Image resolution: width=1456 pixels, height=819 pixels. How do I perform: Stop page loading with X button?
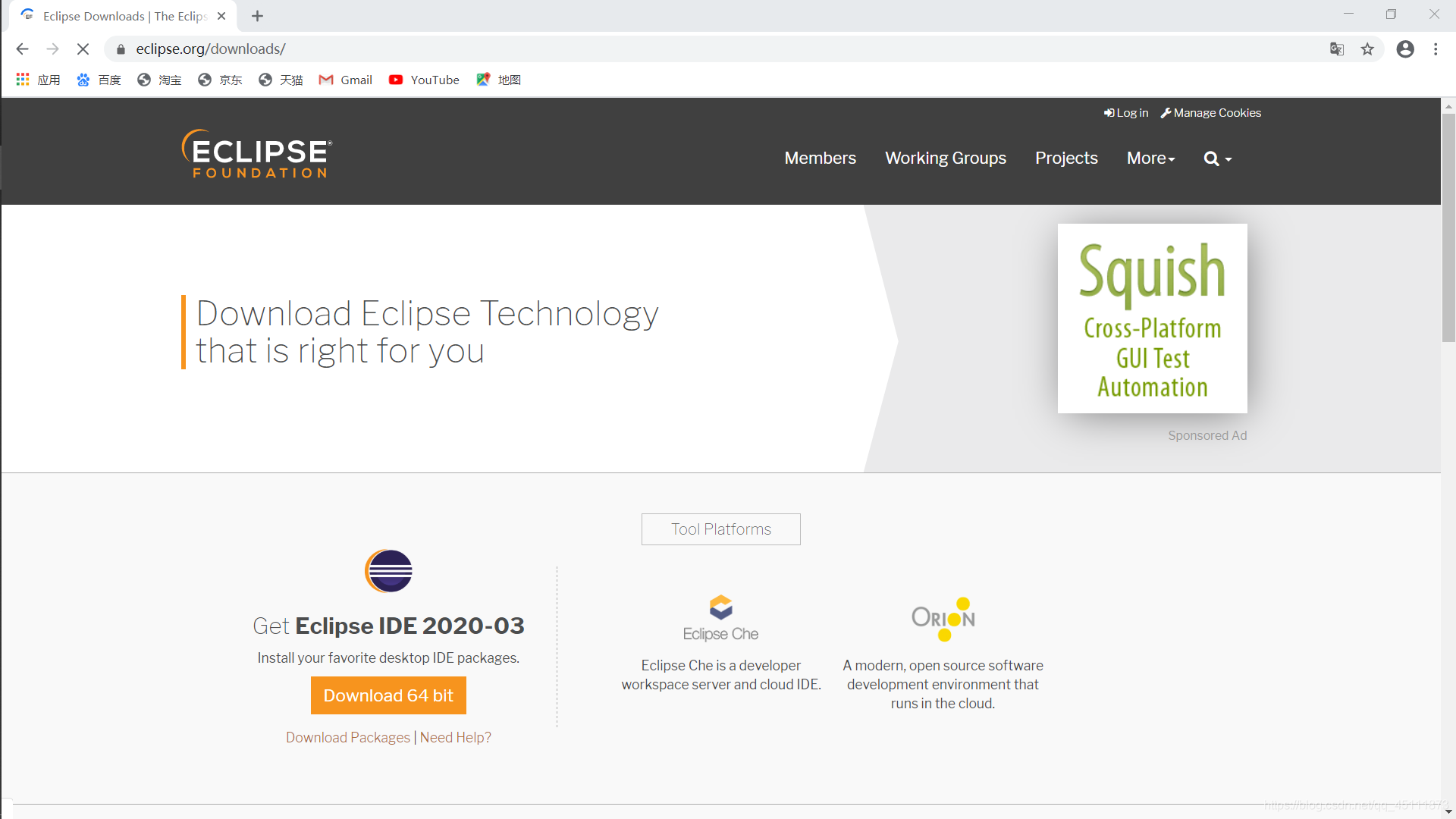point(83,49)
